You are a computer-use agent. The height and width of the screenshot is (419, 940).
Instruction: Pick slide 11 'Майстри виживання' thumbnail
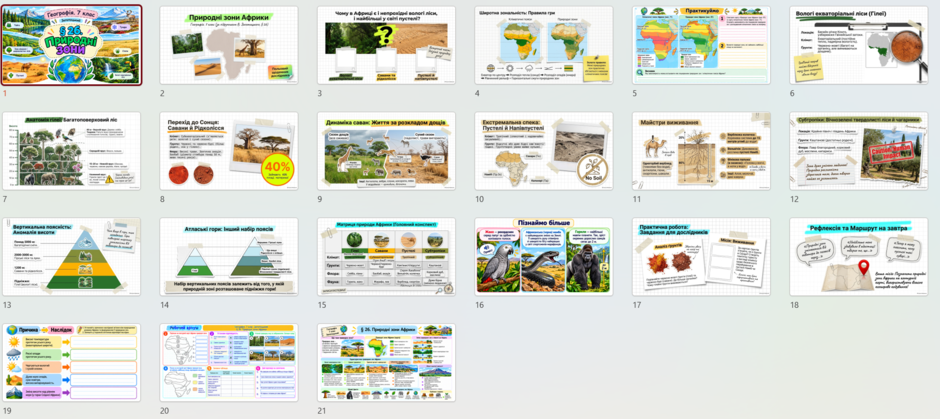pos(701,151)
